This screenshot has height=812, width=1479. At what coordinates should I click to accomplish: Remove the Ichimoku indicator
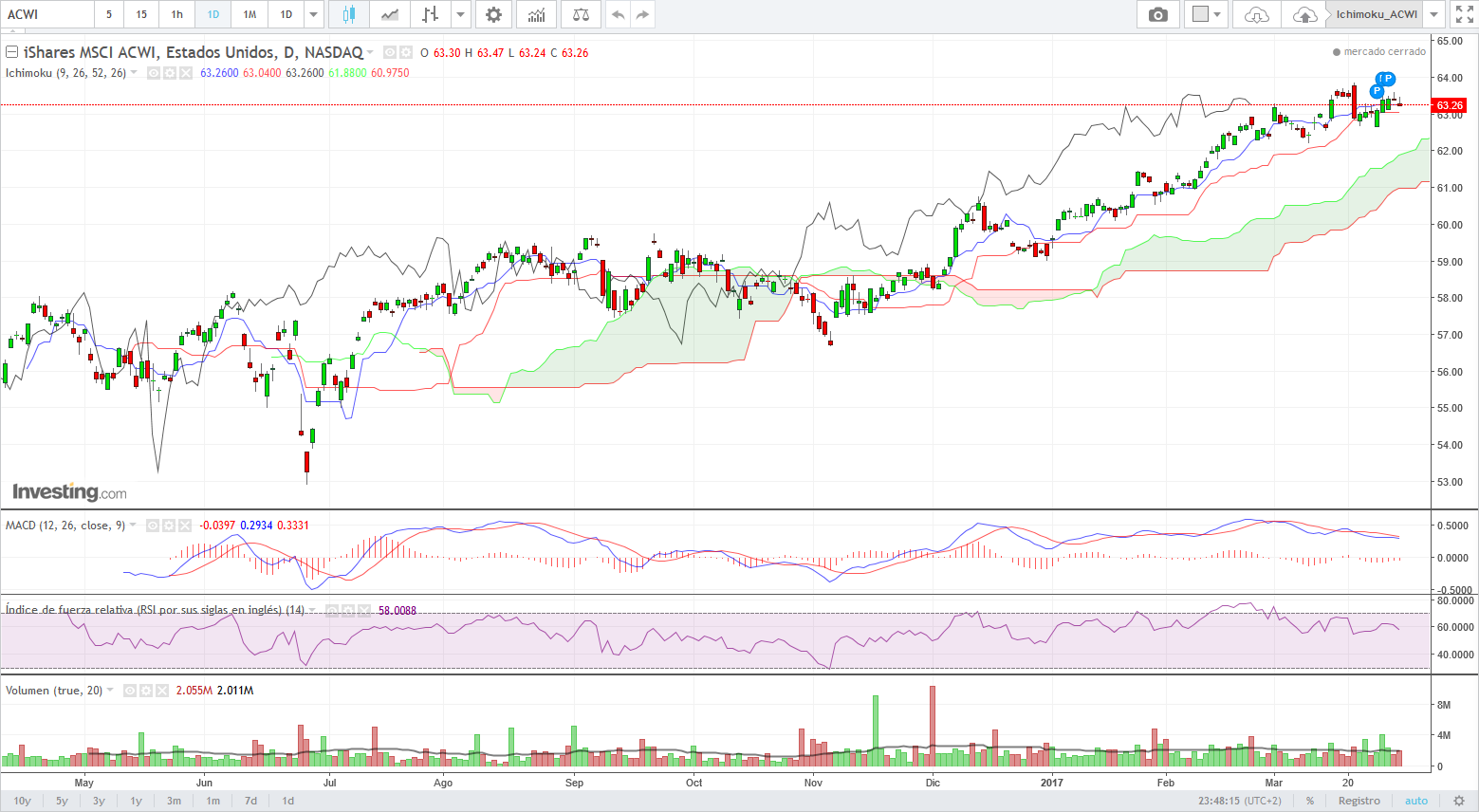[x=185, y=73]
